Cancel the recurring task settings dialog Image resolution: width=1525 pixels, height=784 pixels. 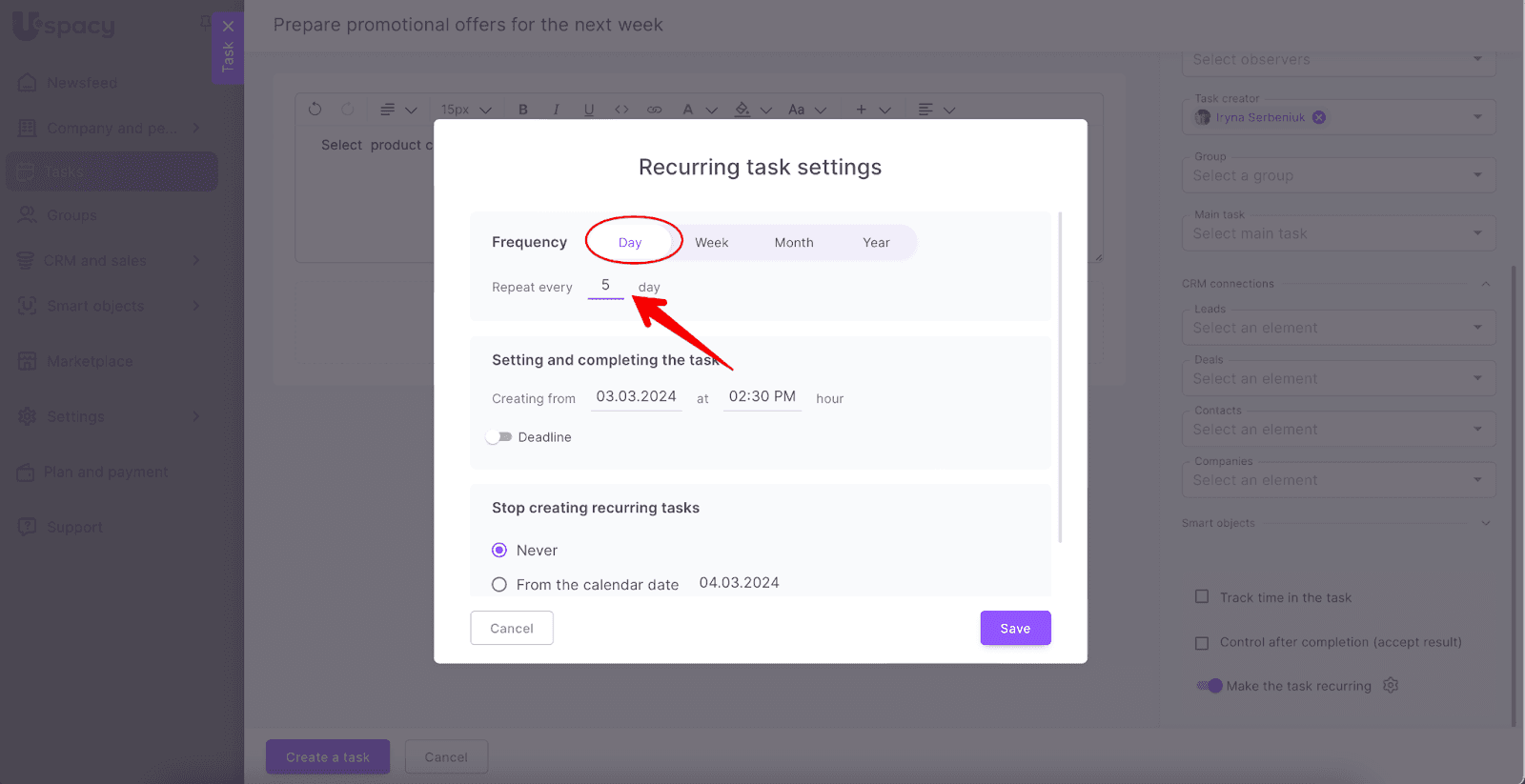click(512, 628)
